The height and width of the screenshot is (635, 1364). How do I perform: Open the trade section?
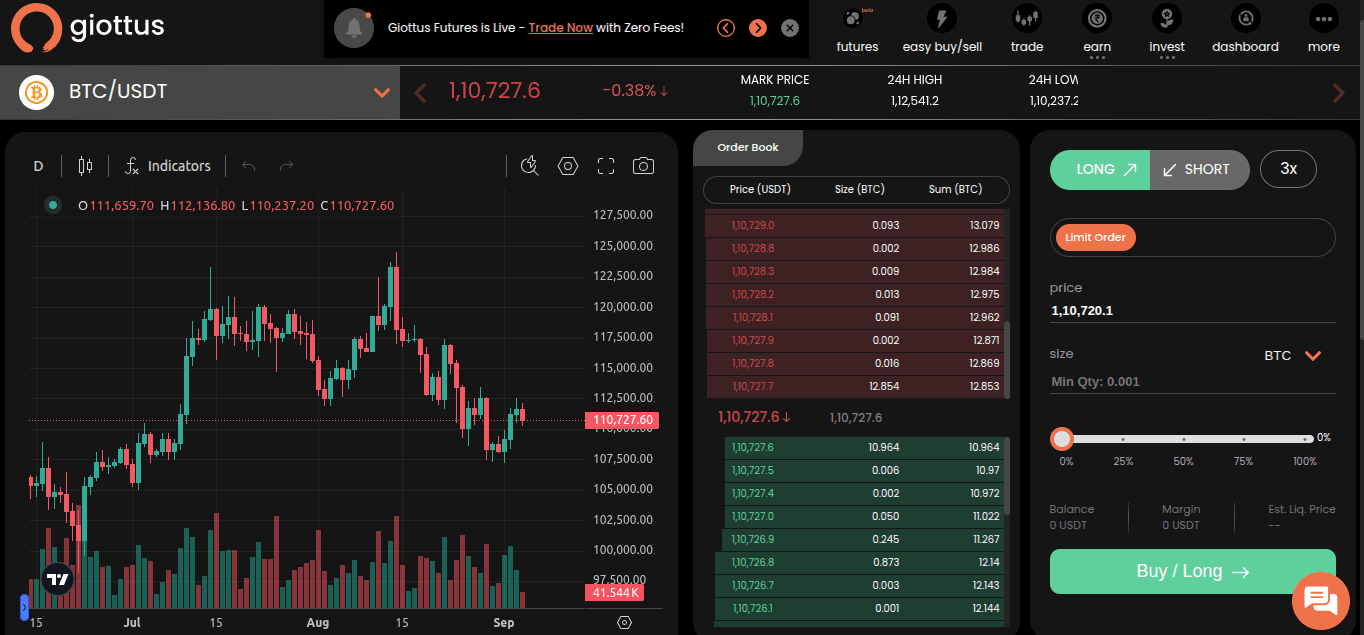coord(1027,29)
